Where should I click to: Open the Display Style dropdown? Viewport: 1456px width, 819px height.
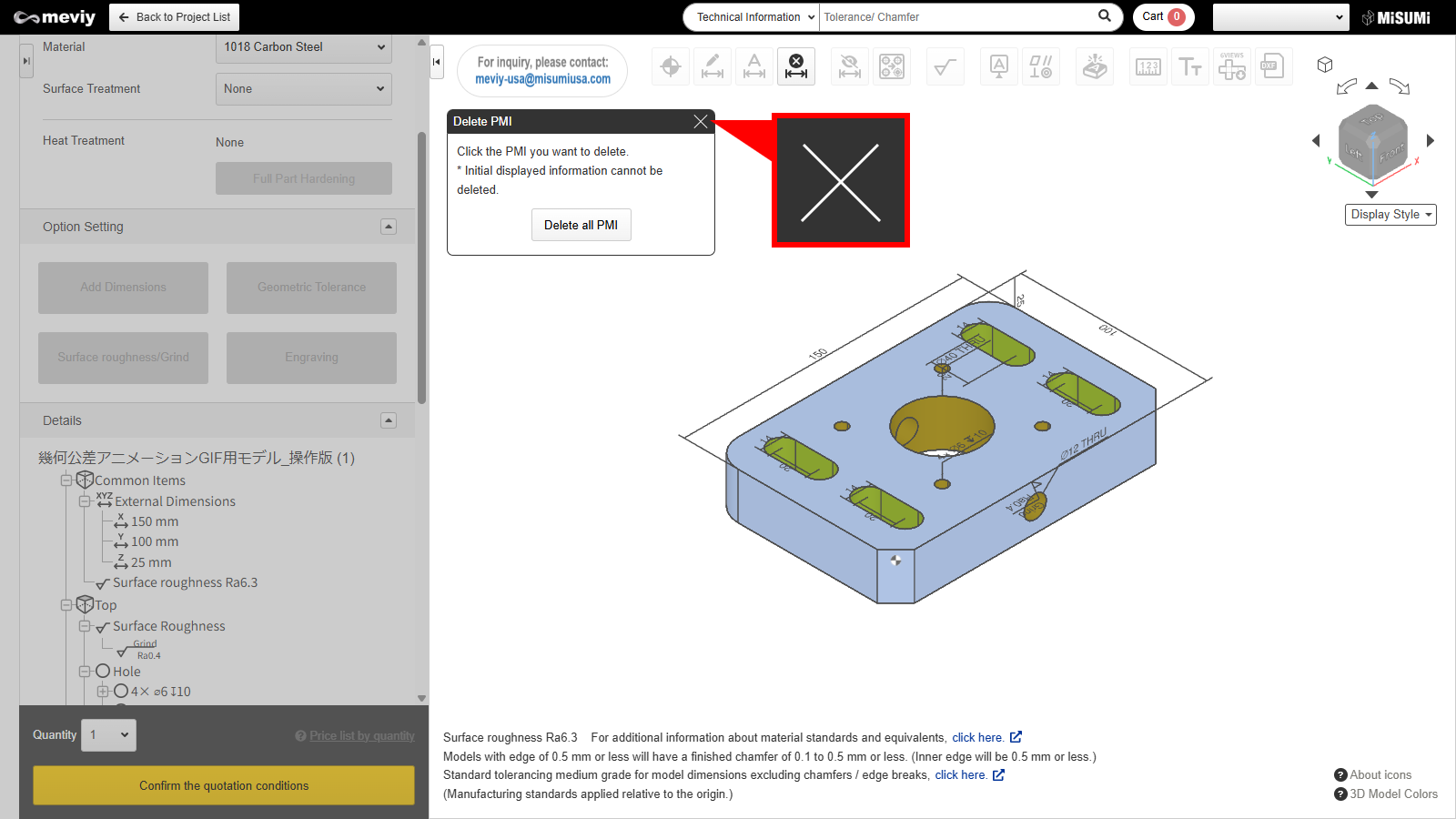click(x=1390, y=215)
